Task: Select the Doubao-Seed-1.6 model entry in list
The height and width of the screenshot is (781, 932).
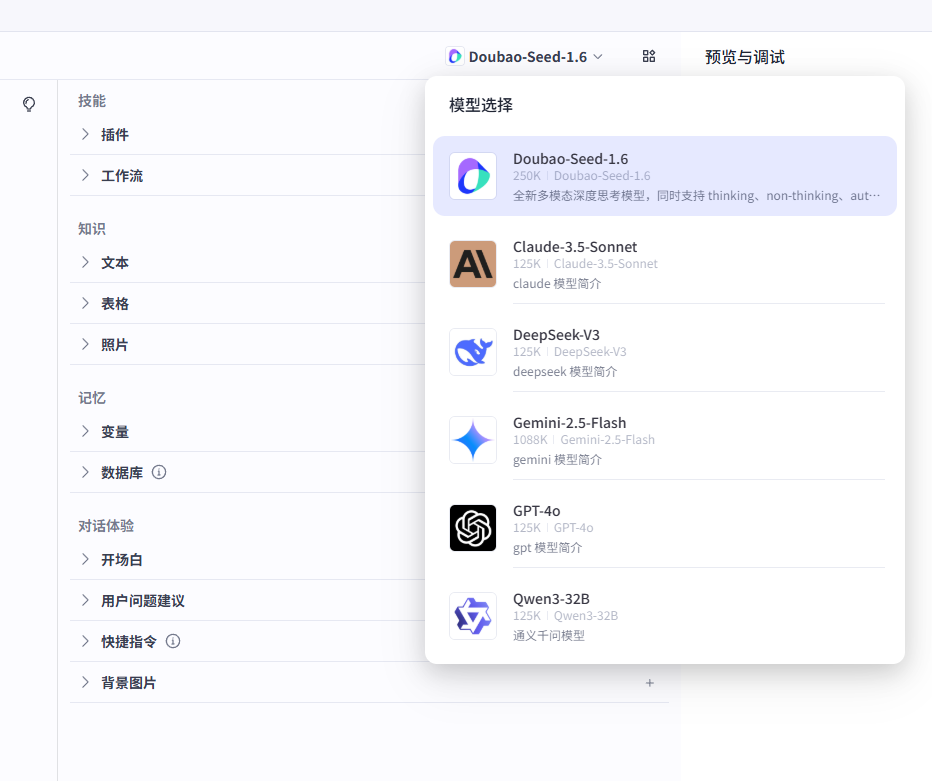Action: pos(665,176)
